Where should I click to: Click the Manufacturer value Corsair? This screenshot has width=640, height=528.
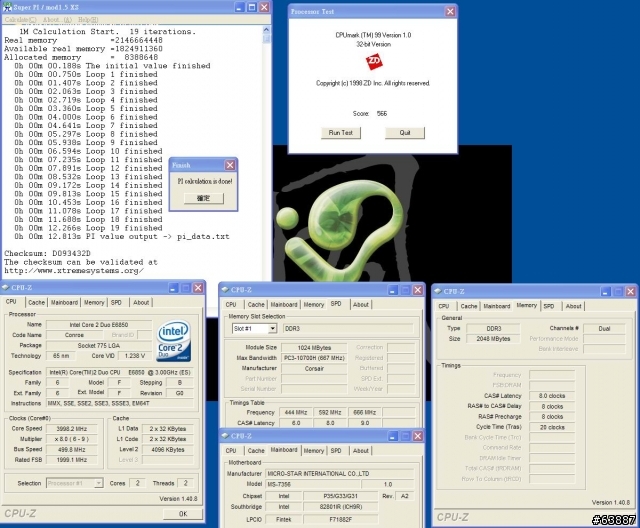(314, 368)
